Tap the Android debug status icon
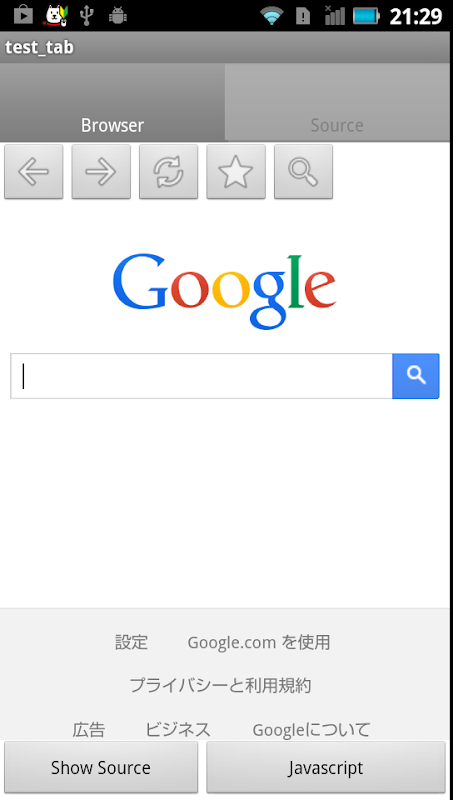The height and width of the screenshot is (800, 453). click(118, 15)
